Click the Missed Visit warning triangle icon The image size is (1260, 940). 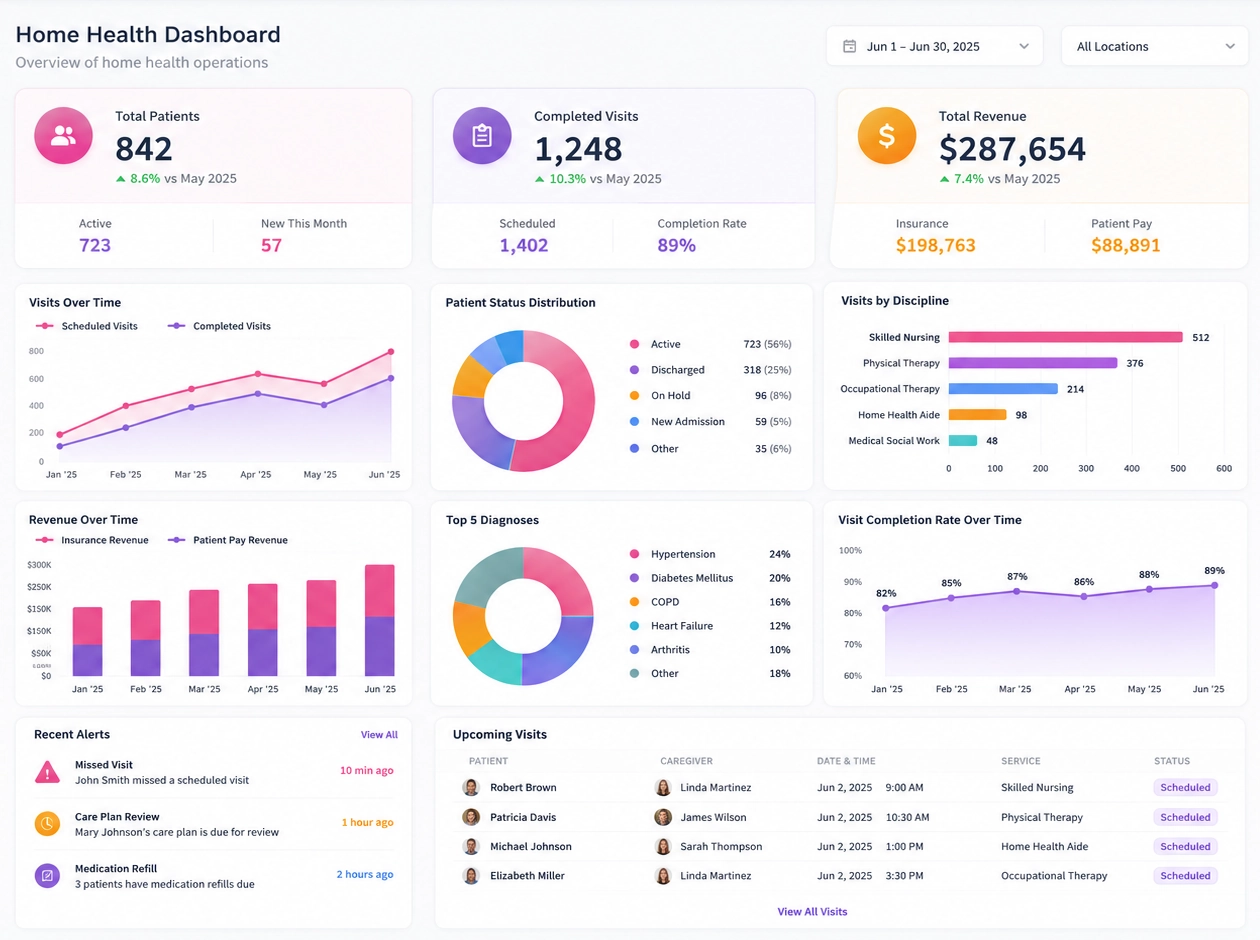point(47,772)
